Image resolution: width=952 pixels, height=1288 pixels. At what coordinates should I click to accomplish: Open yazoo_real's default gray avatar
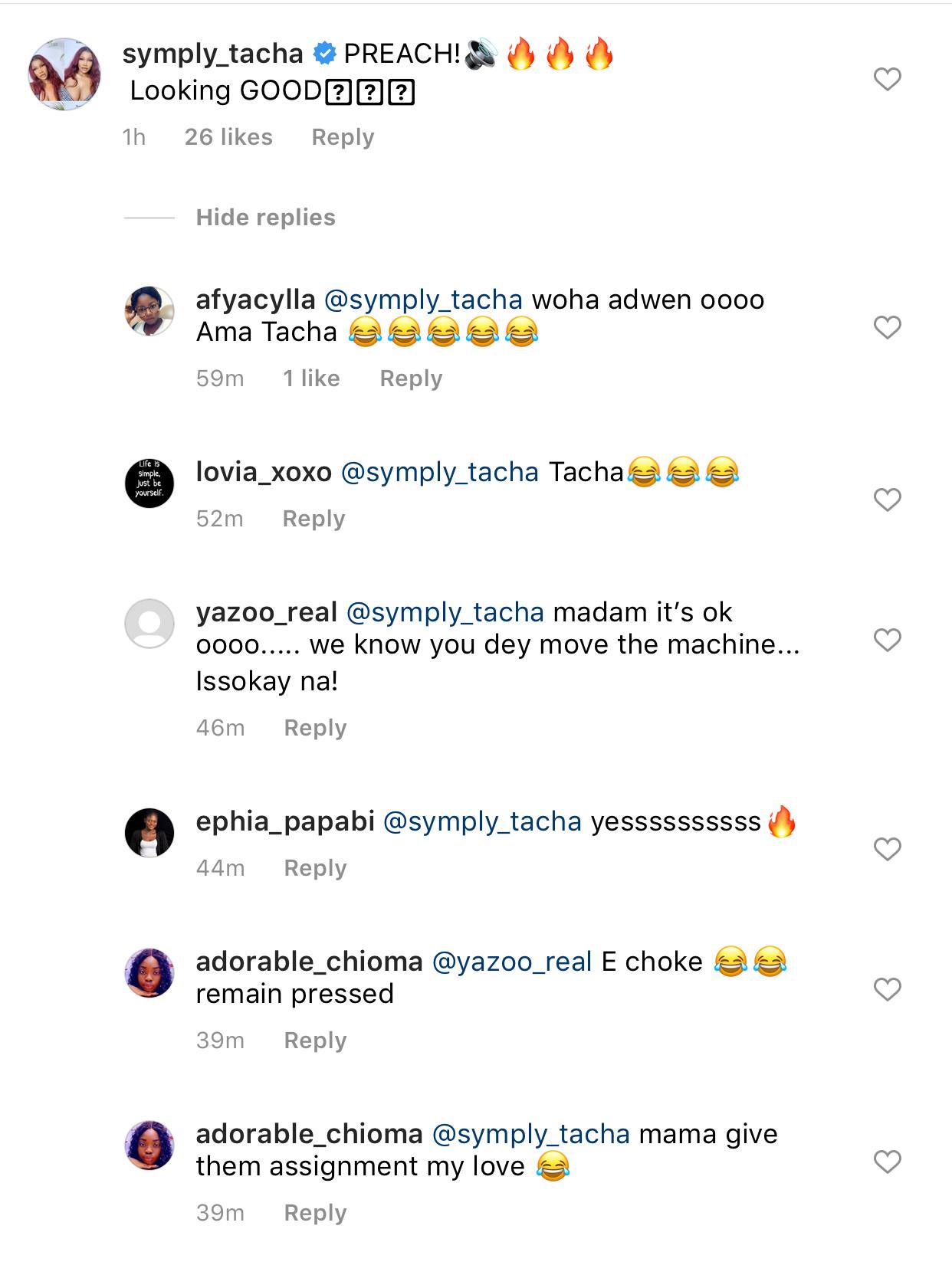click(x=149, y=624)
